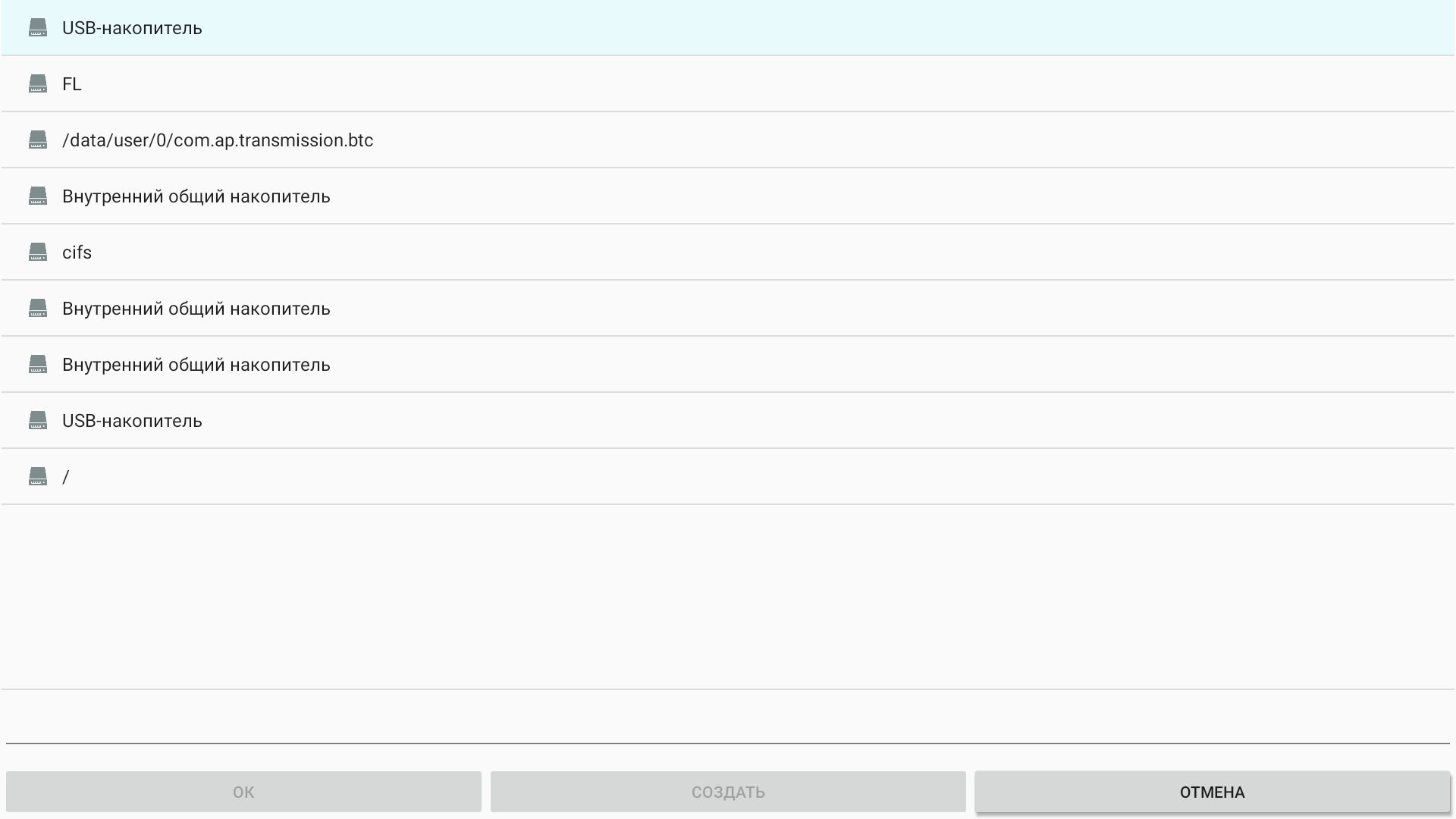Click drive icon for root slash entry

pos(37,477)
